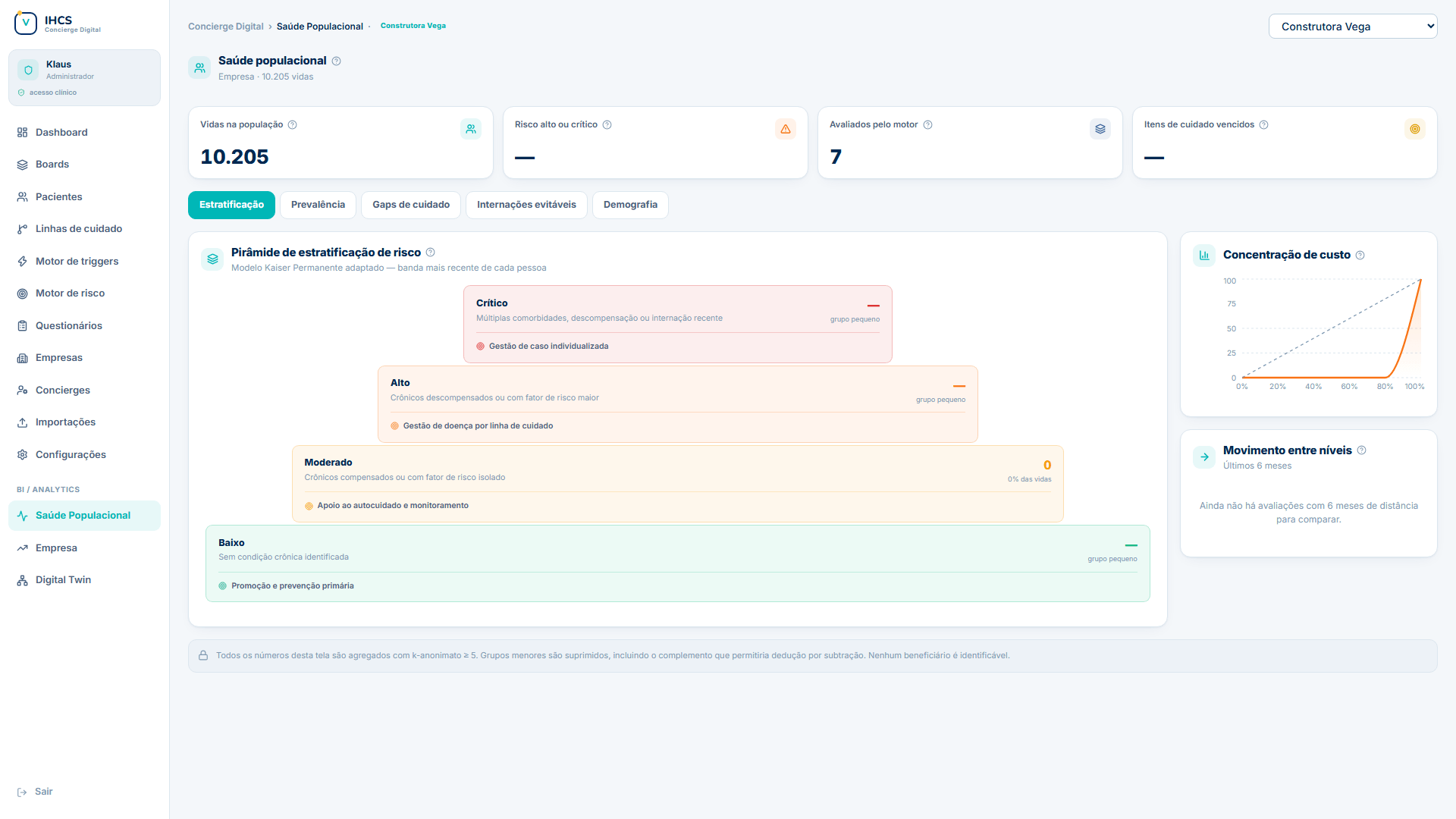The height and width of the screenshot is (819, 1456).
Task: Open the Motor de risco target icon
Action: point(22,293)
